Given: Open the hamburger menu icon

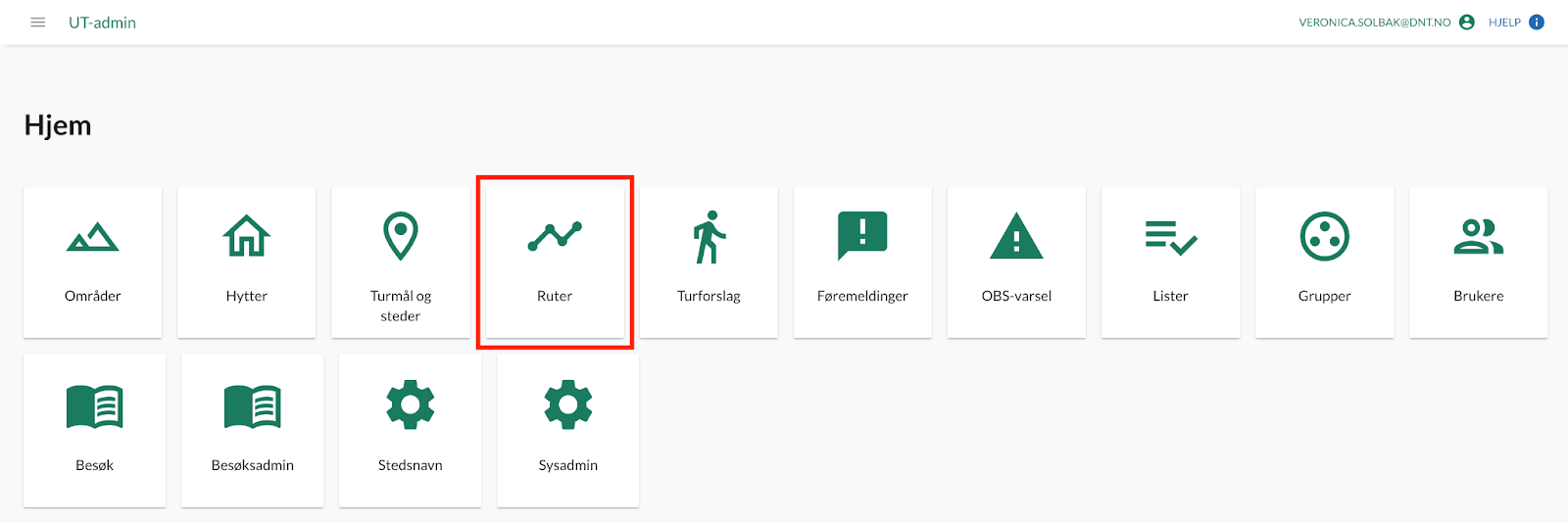Looking at the screenshot, I should [38, 23].
